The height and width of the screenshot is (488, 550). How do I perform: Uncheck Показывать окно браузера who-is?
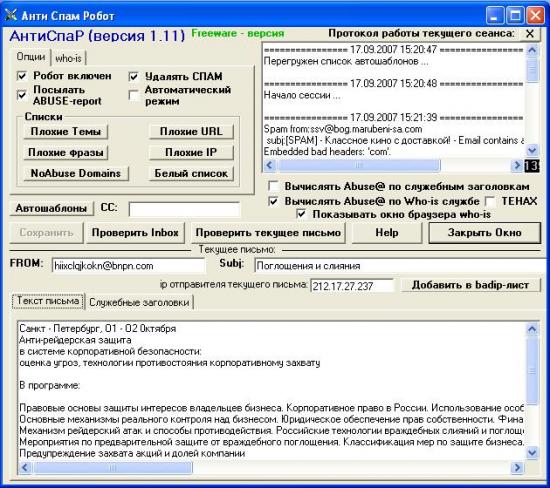(301, 214)
